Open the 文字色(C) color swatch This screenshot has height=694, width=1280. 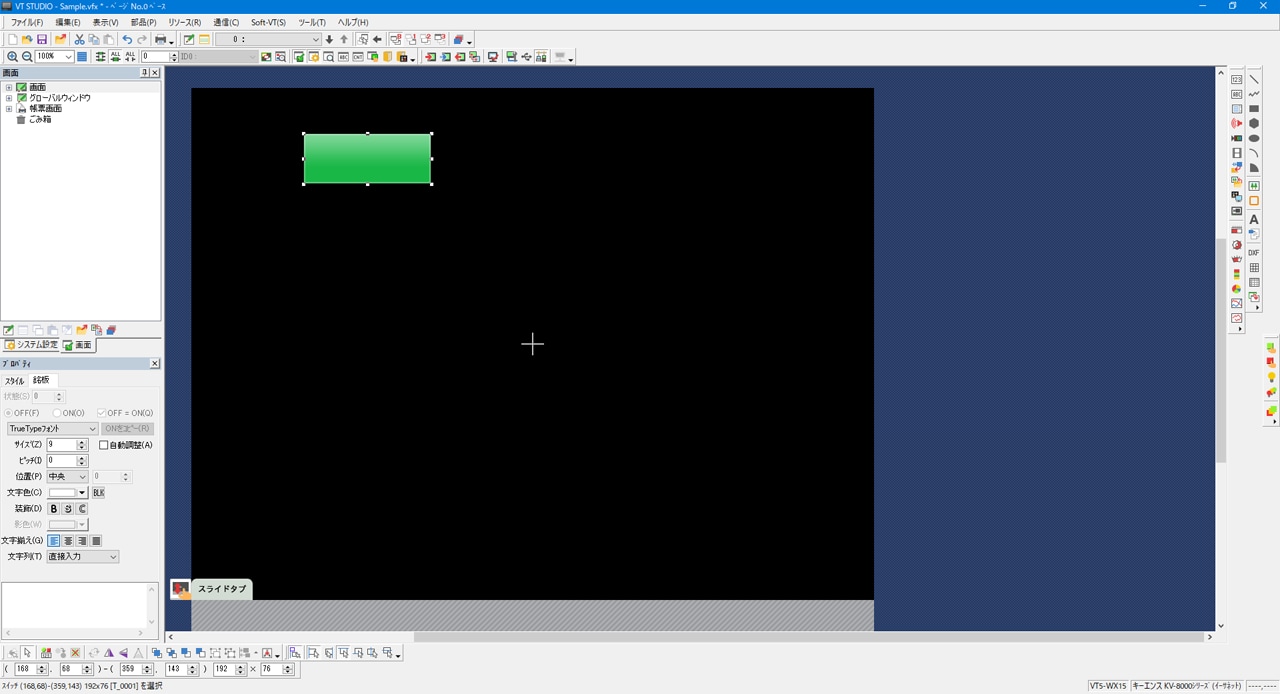68,493
